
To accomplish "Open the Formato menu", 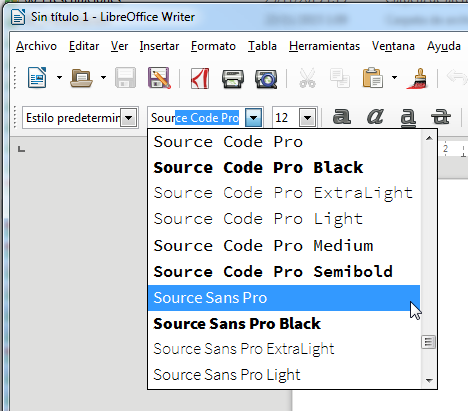I will click(213, 46).
